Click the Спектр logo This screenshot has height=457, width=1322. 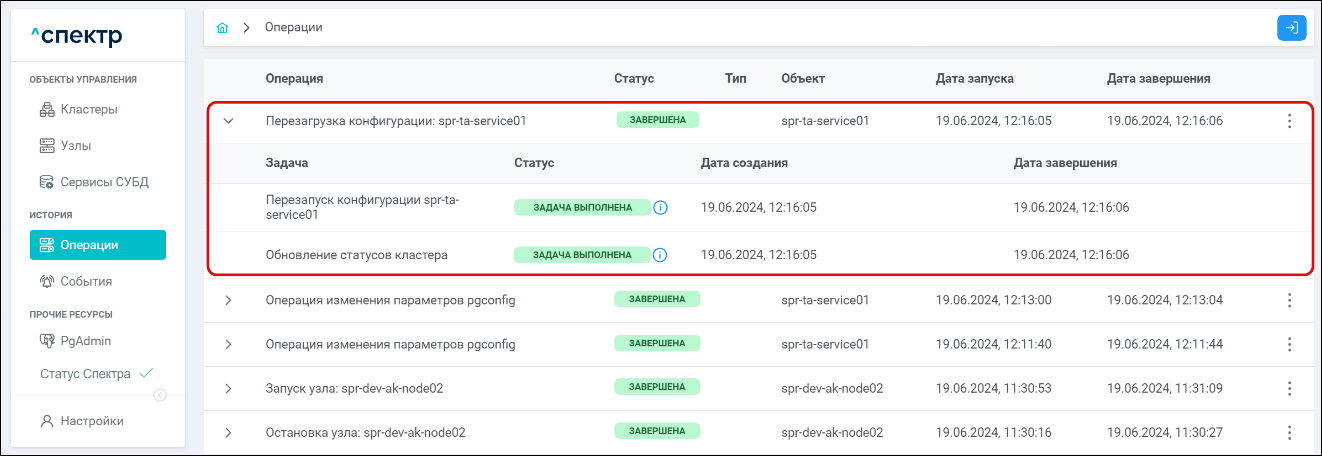coord(76,37)
